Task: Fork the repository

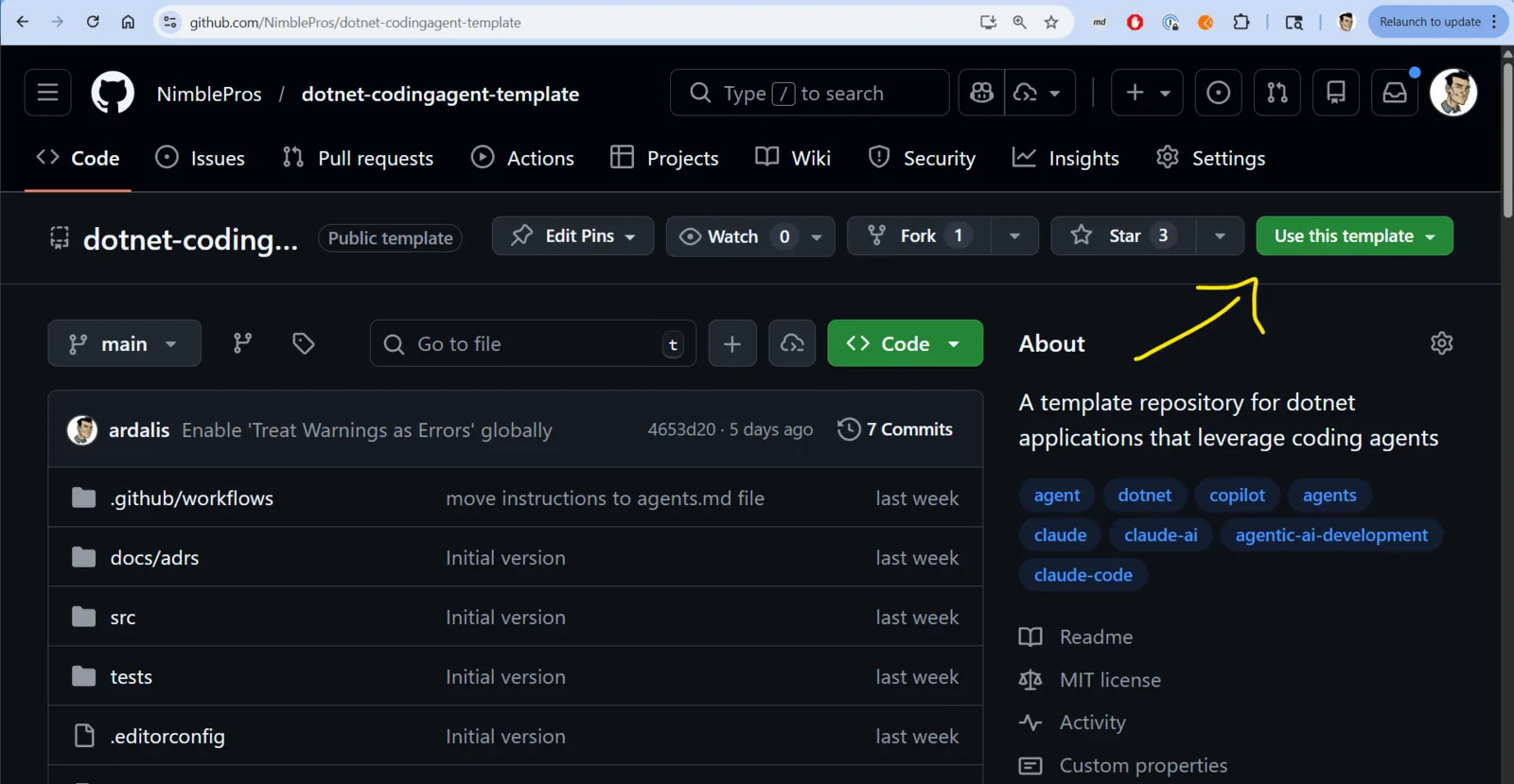Action: click(x=918, y=236)
